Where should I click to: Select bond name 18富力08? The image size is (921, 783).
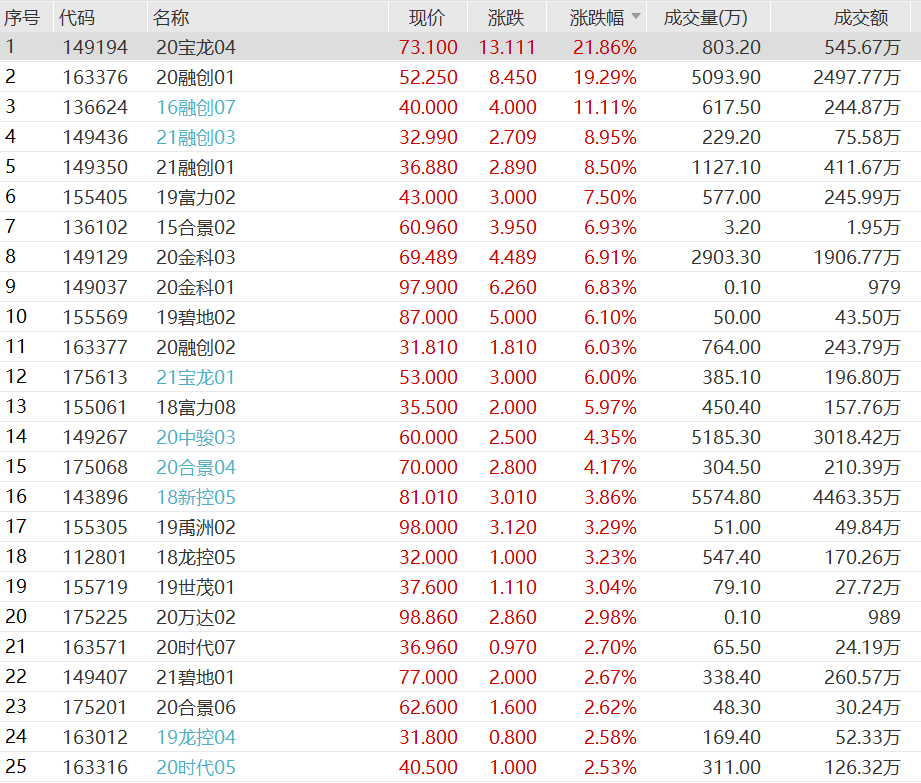pyautogui.click(x=196, y=406)
